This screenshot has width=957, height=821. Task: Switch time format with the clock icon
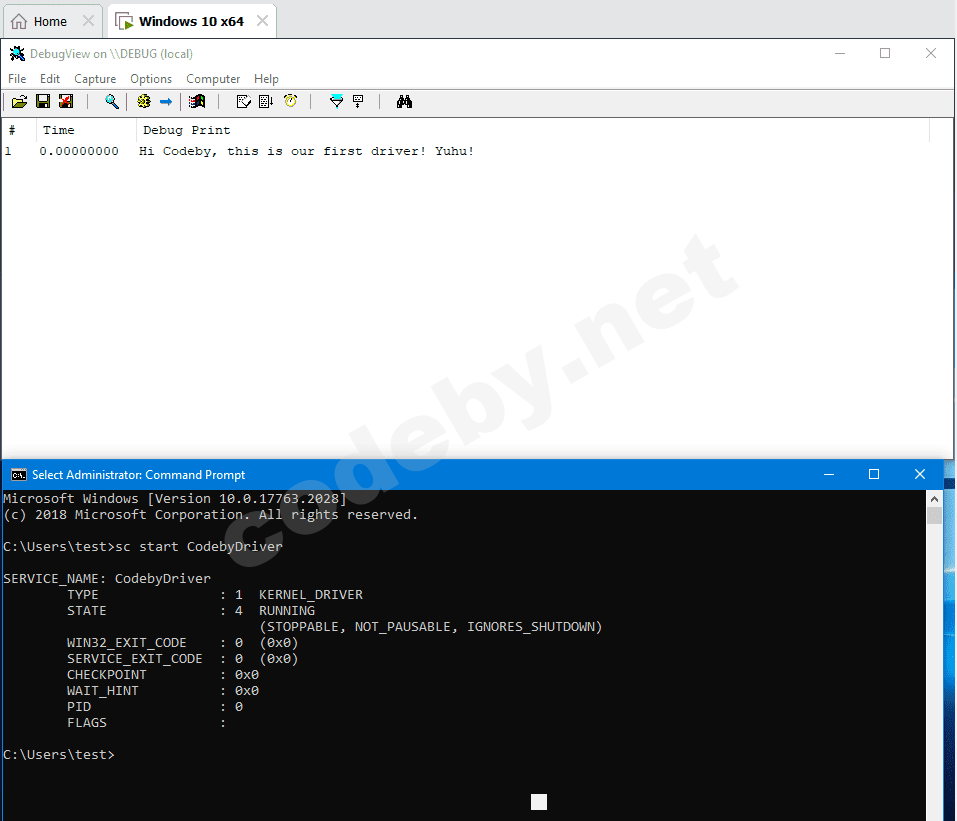point(290,101)
